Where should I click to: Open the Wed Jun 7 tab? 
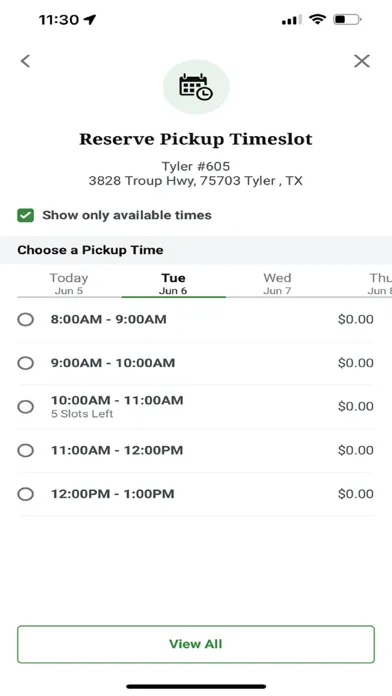click(277, 283)
